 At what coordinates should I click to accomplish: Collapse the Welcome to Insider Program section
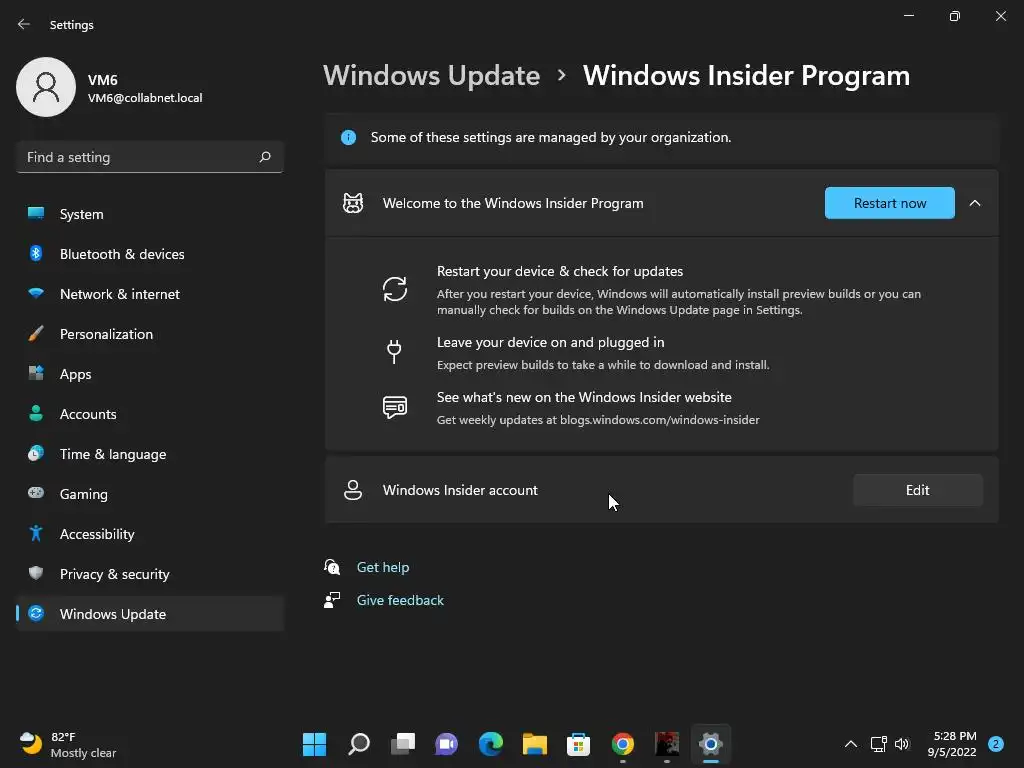click(974, 203)
